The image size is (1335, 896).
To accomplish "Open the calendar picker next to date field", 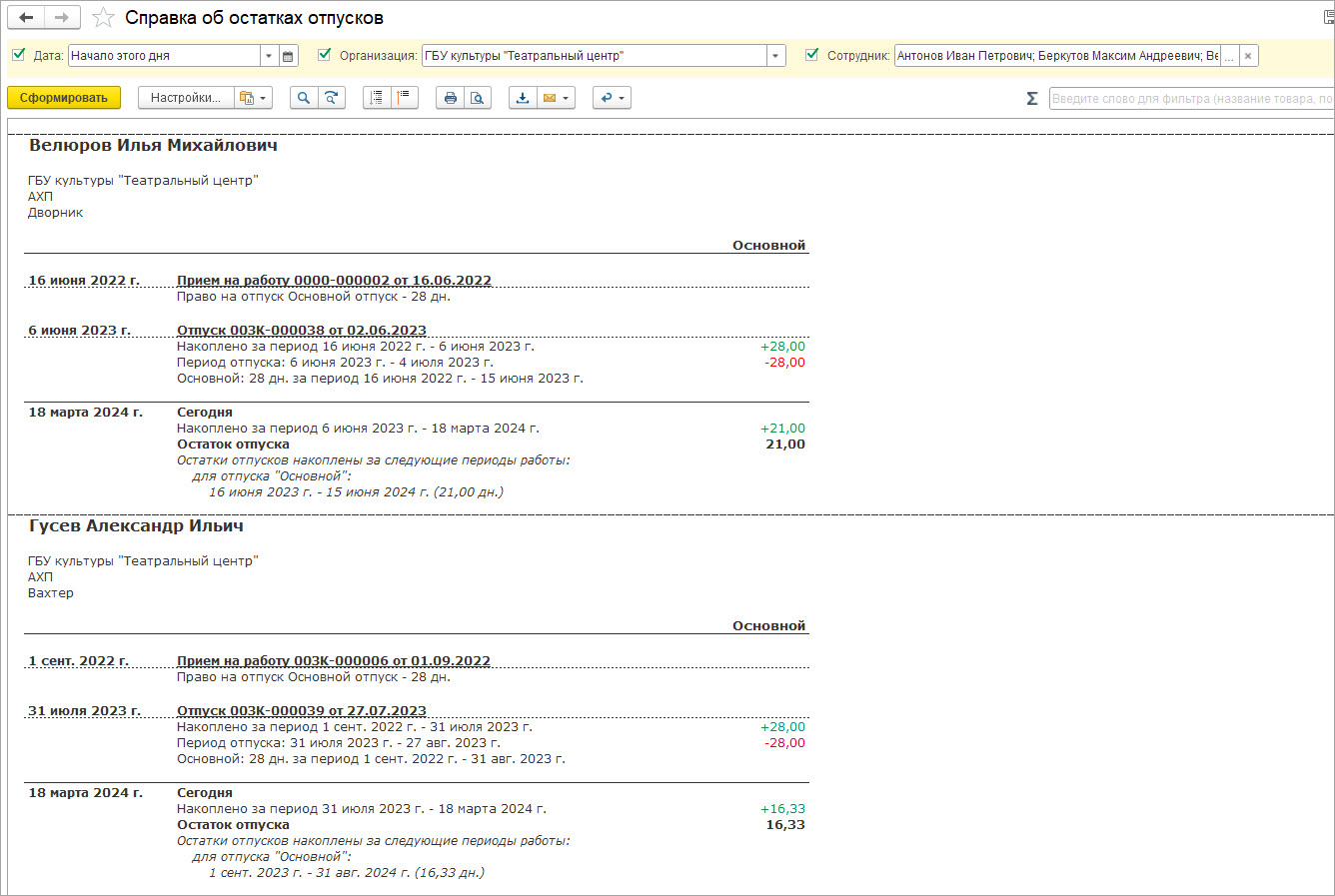I will click(x=289, y=56).
